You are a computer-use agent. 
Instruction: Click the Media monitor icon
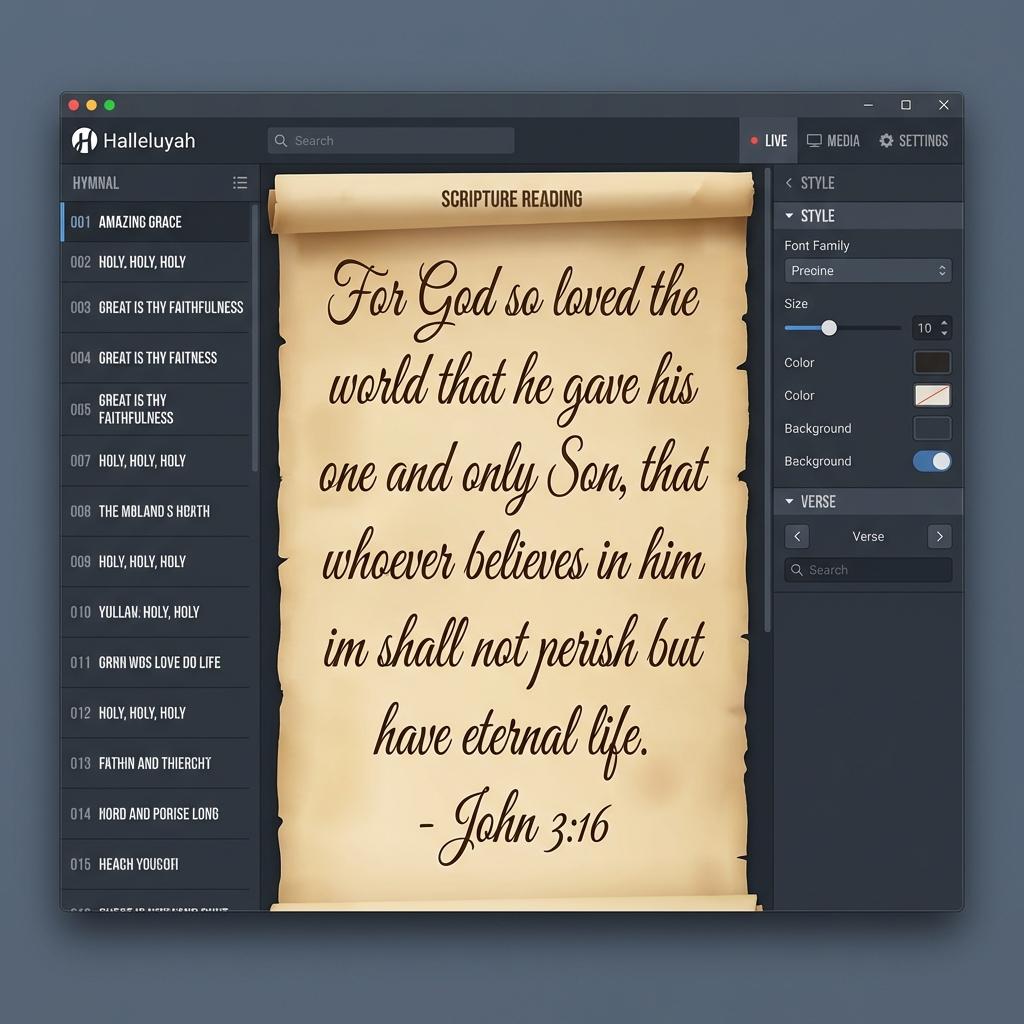[x=813, y=140]
